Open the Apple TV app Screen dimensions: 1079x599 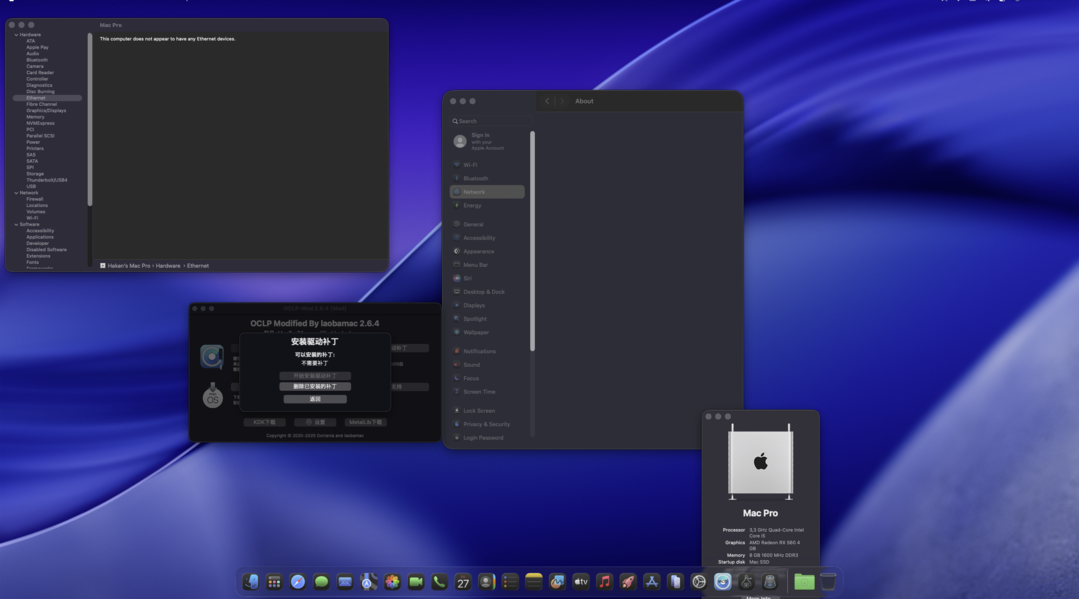click(x=581, y=582)
